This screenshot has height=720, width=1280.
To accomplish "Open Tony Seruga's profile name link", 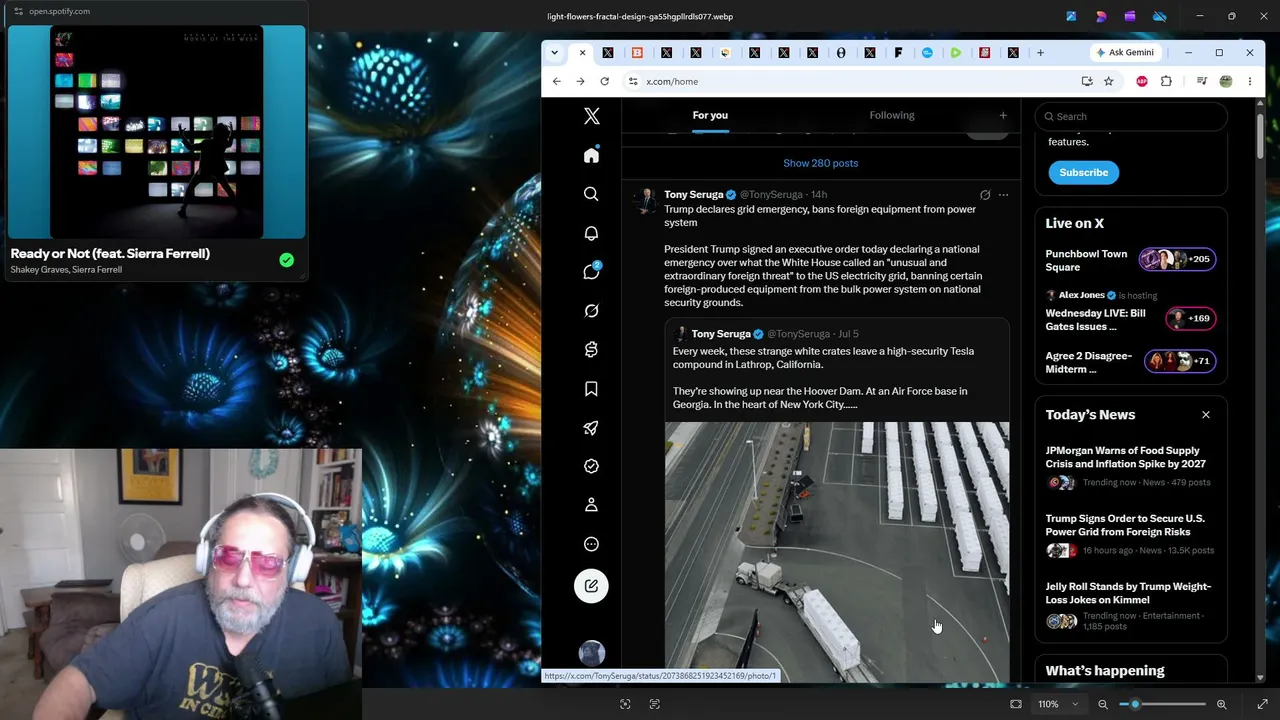I will point(693,195).
